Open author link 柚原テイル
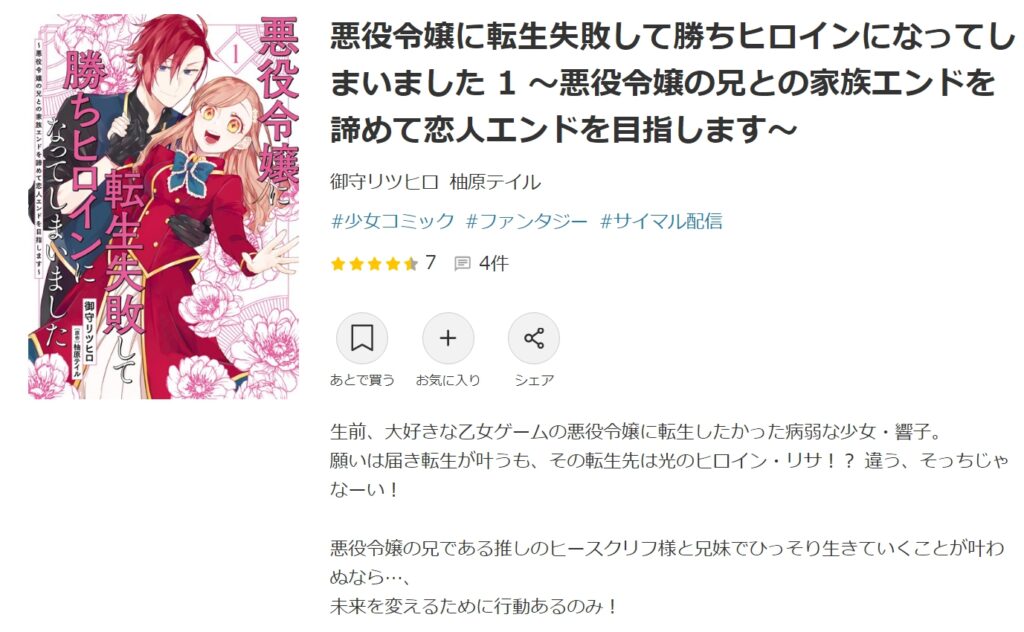Screen dimensions: 1024x632 tap(496, 182)
